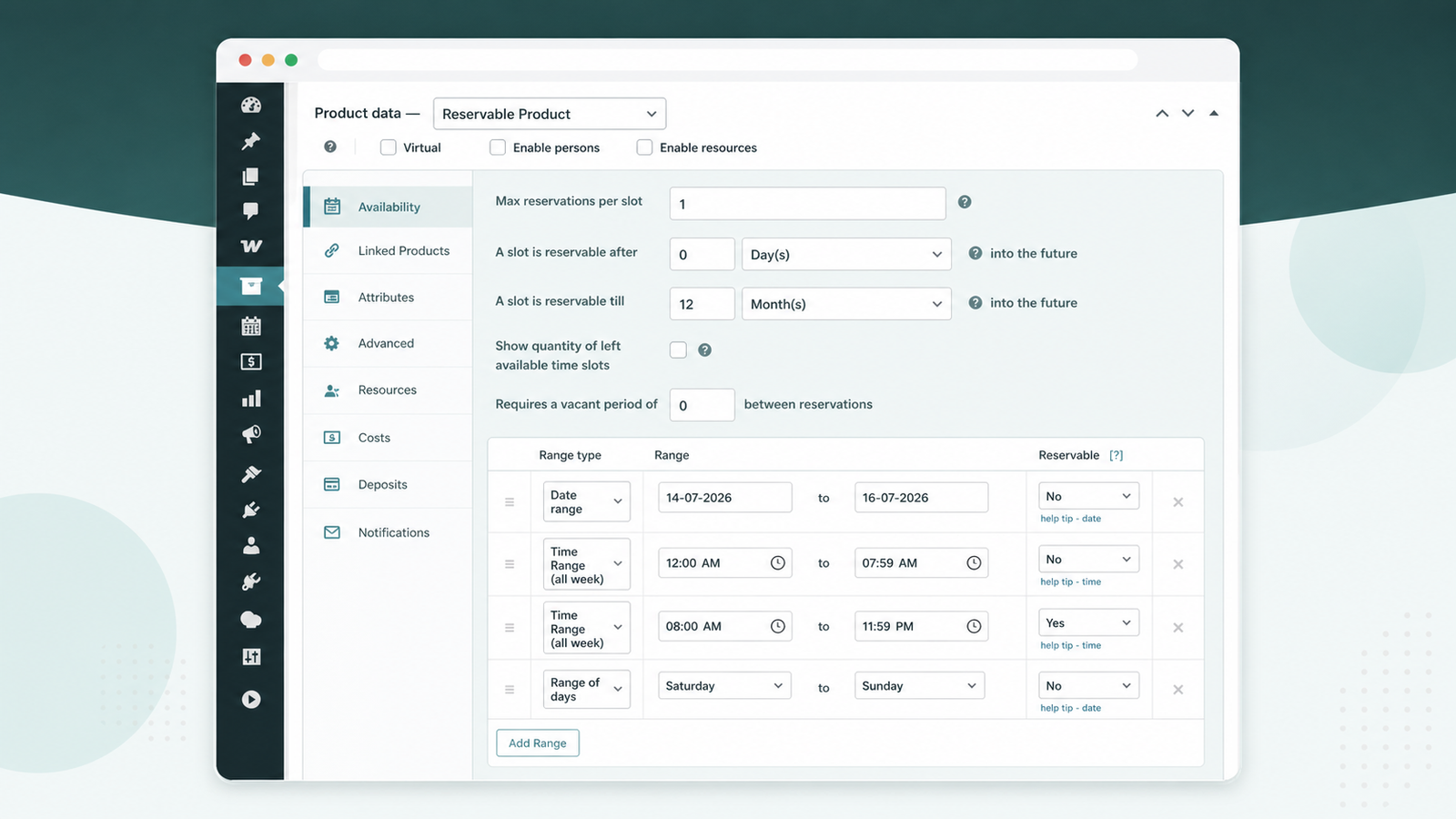The image size is (1456, 819).
Task: Open the Dashboard gauge icon in sidebar
Action: 251,105
